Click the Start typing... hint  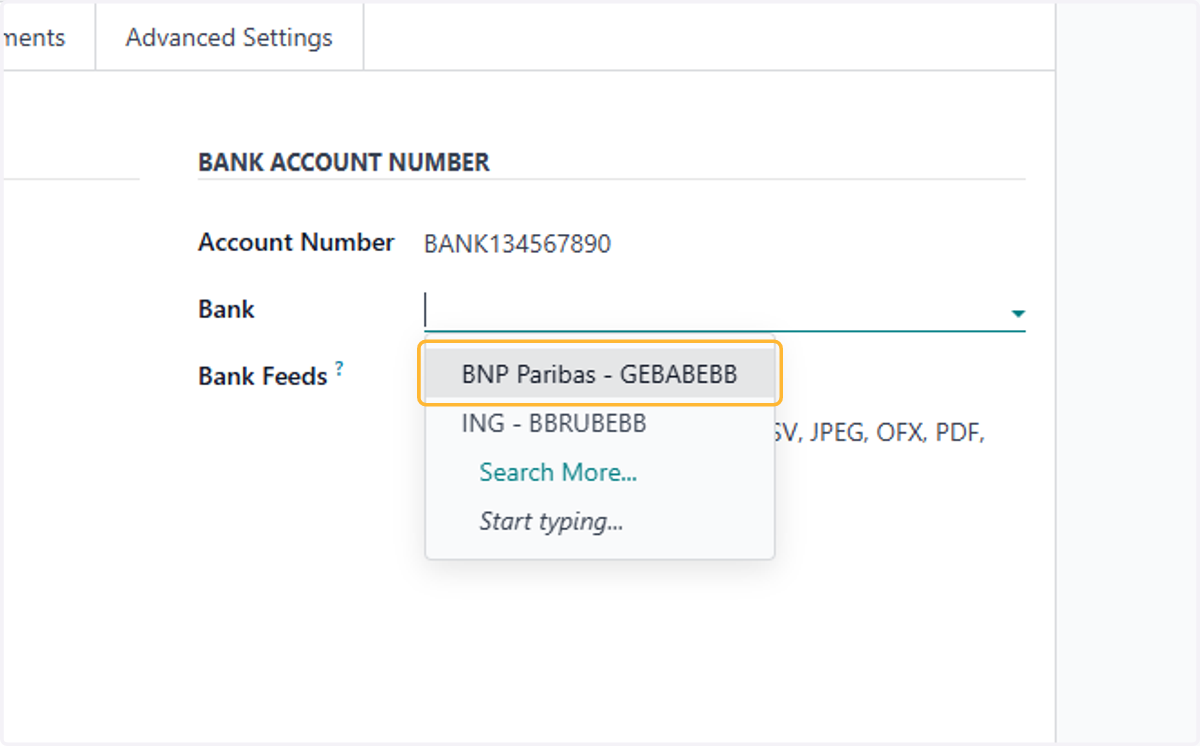point(551,521)
